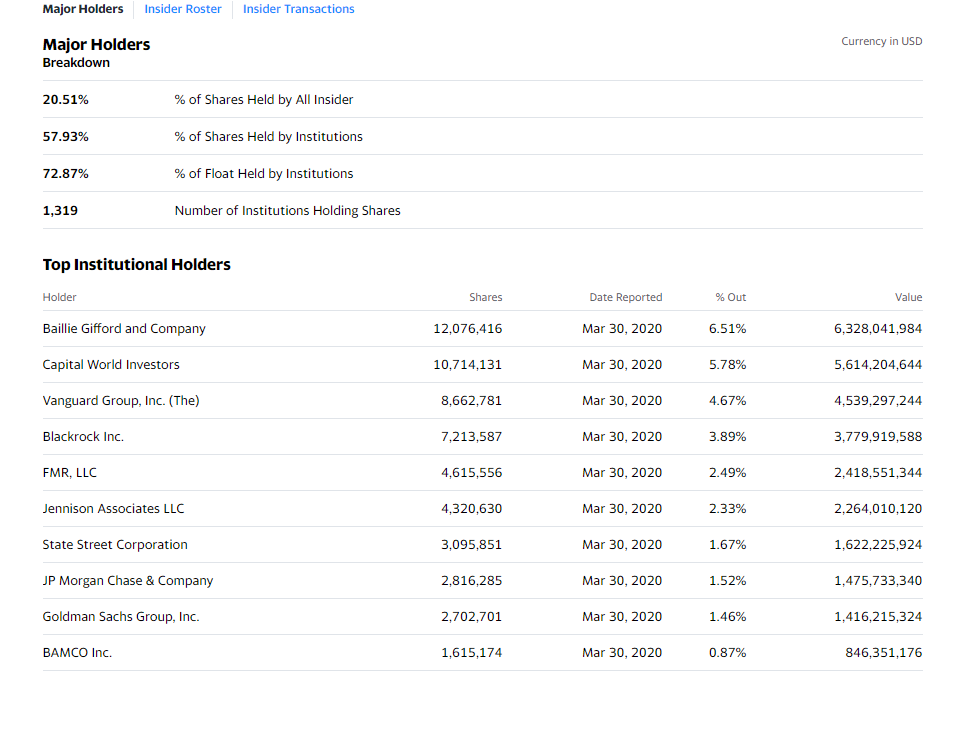Click the 5.78% out cell
Image resolution: width=959 pixels, height=741 pixels.
(x=728, y=365)
